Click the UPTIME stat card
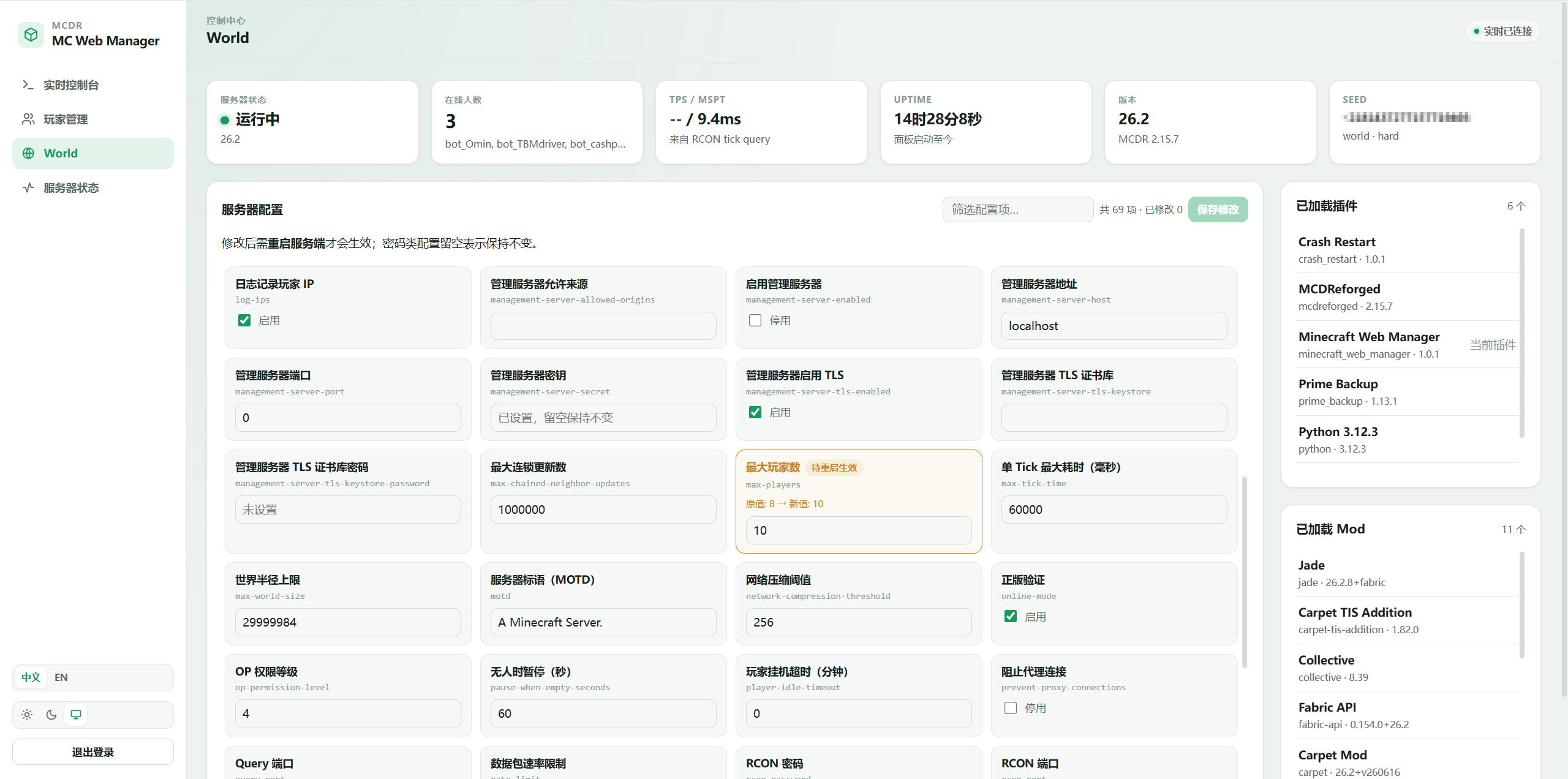The width and height of the screenshot is (1568, 779). pos(986,122)
